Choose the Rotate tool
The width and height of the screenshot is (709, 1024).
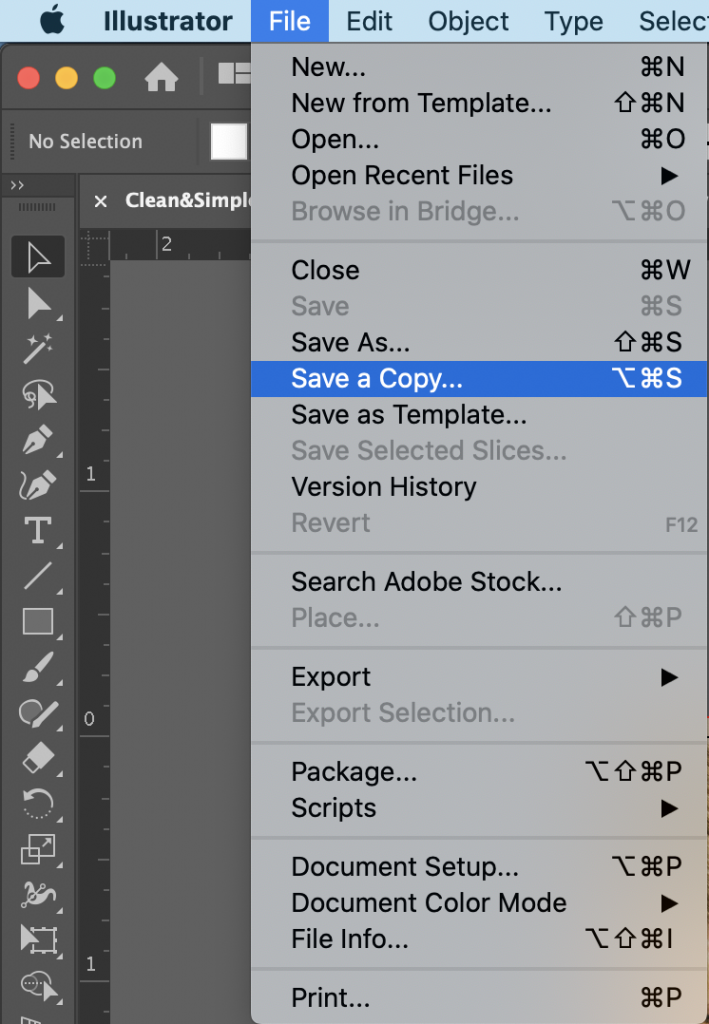click(x=38, y=804)
